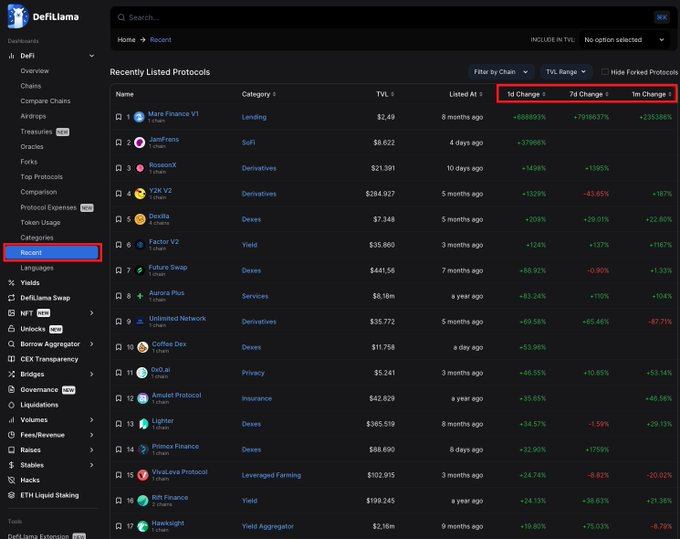Bookmark Factor V2 protocol
This screenshot has height=539, width=680.
point(118,245)
